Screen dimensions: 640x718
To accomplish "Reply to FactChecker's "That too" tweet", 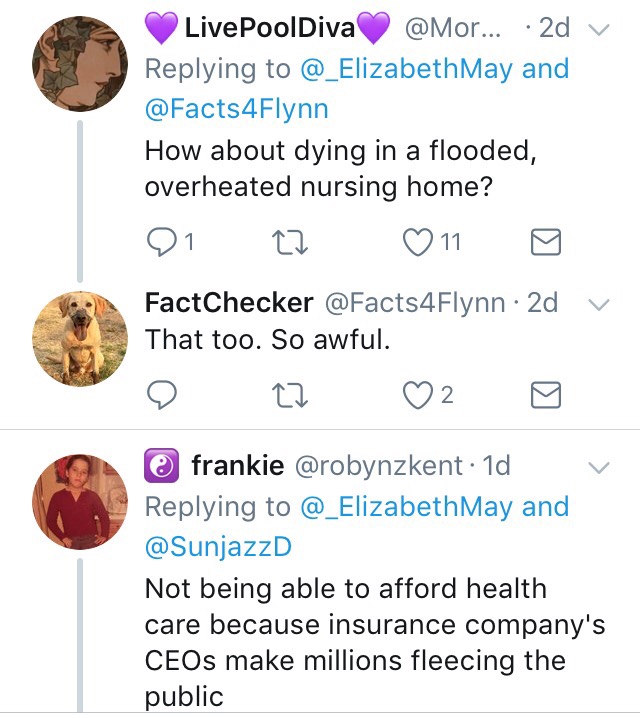I will (162, 396).
